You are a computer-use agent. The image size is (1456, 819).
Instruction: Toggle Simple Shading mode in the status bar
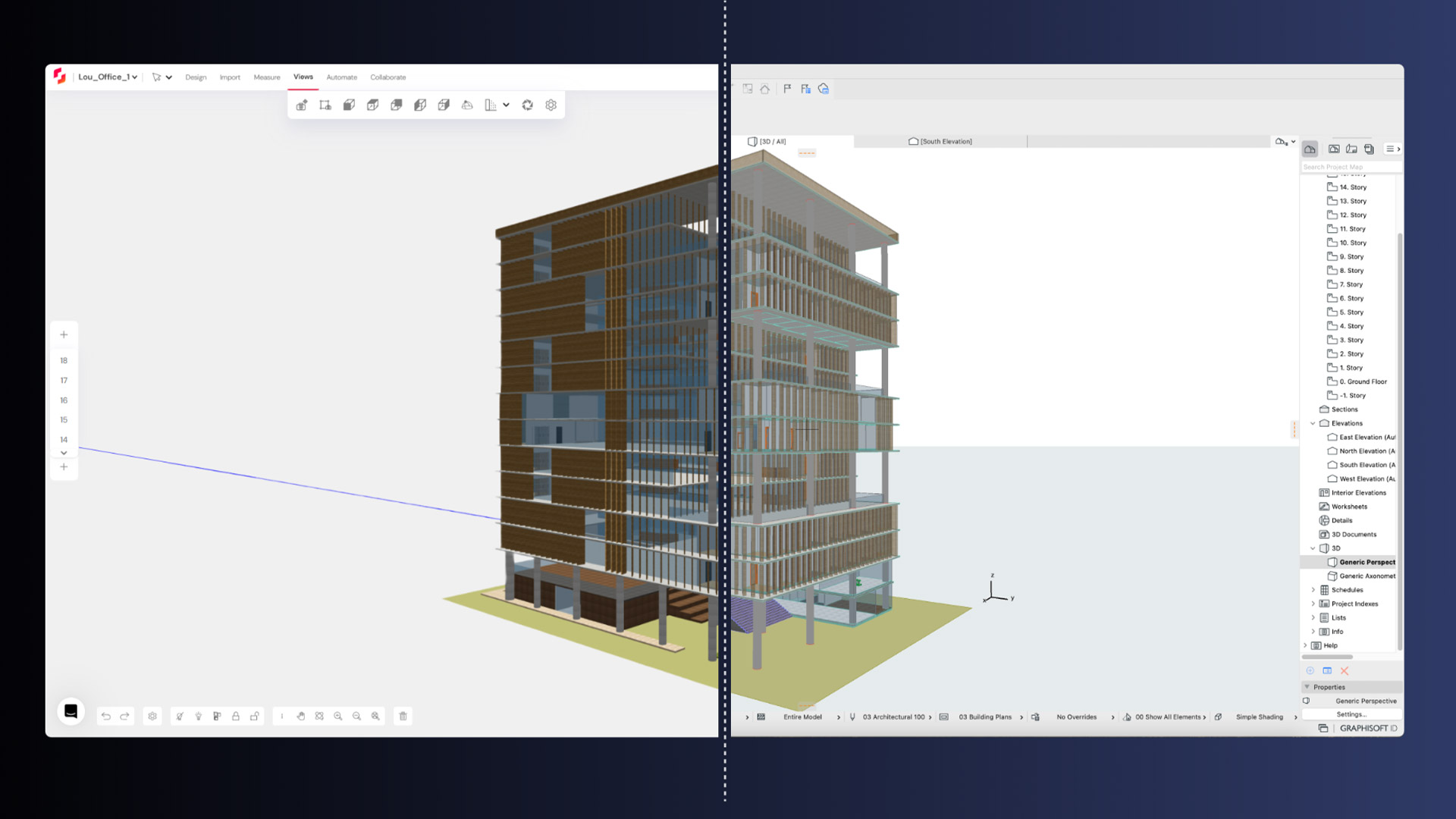1258,717
